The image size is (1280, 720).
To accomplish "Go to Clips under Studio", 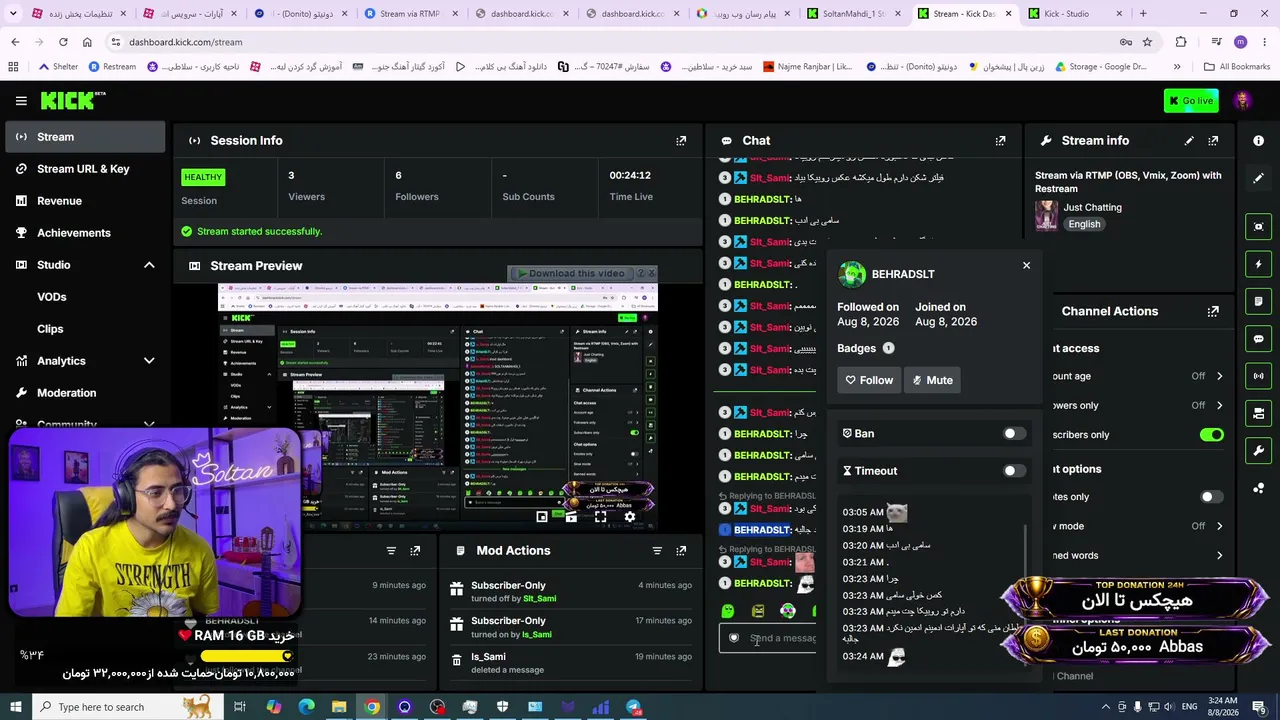I will click(x=50, y=329).
